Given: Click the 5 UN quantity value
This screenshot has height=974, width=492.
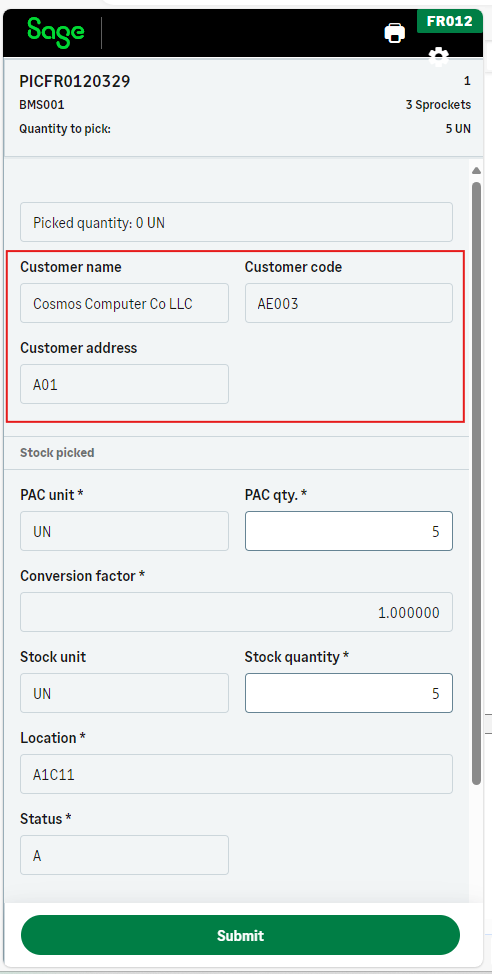Looking at the screenshot, I should (458, 129).
